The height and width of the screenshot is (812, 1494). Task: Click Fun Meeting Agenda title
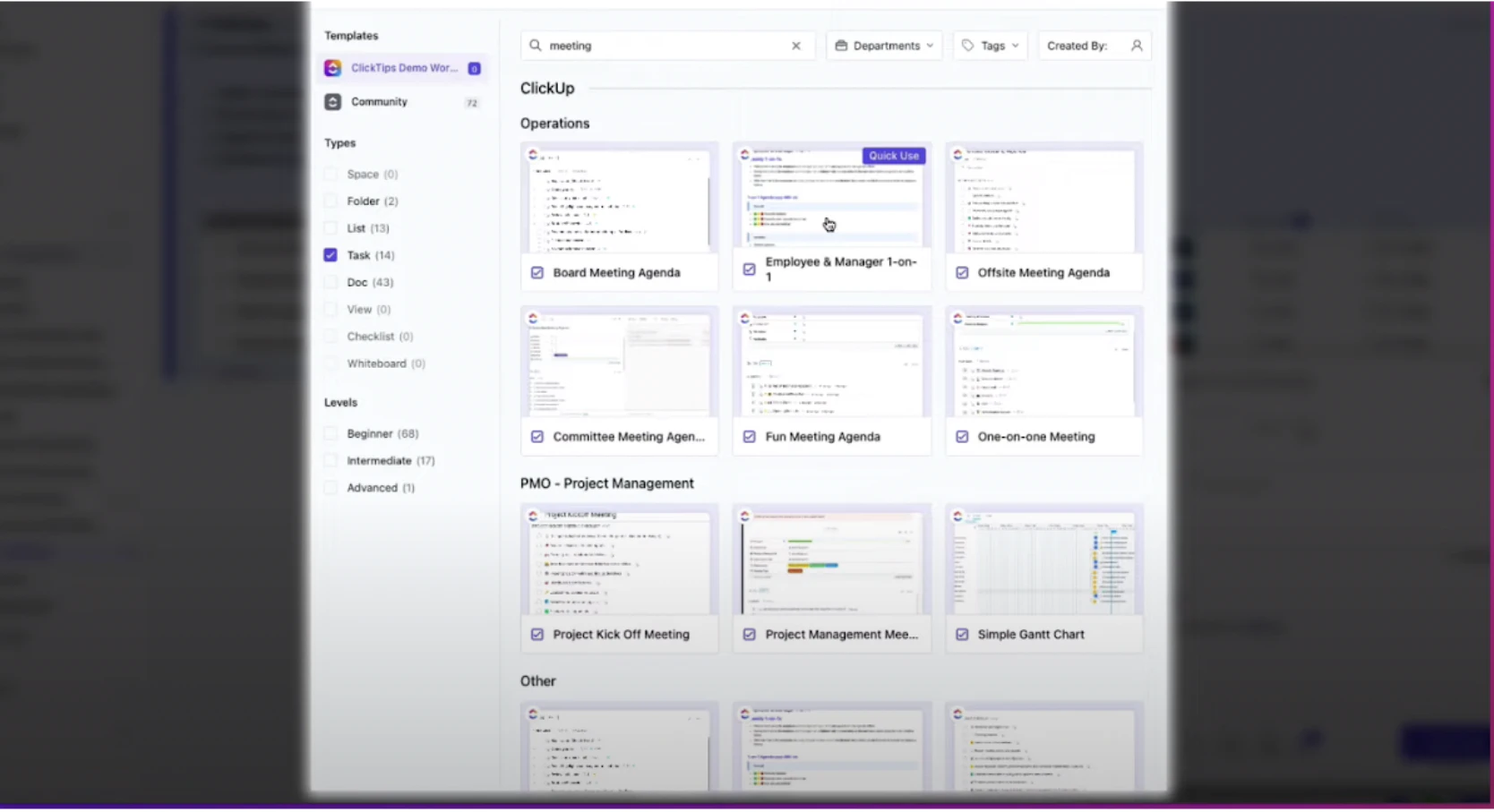point(822,437)
